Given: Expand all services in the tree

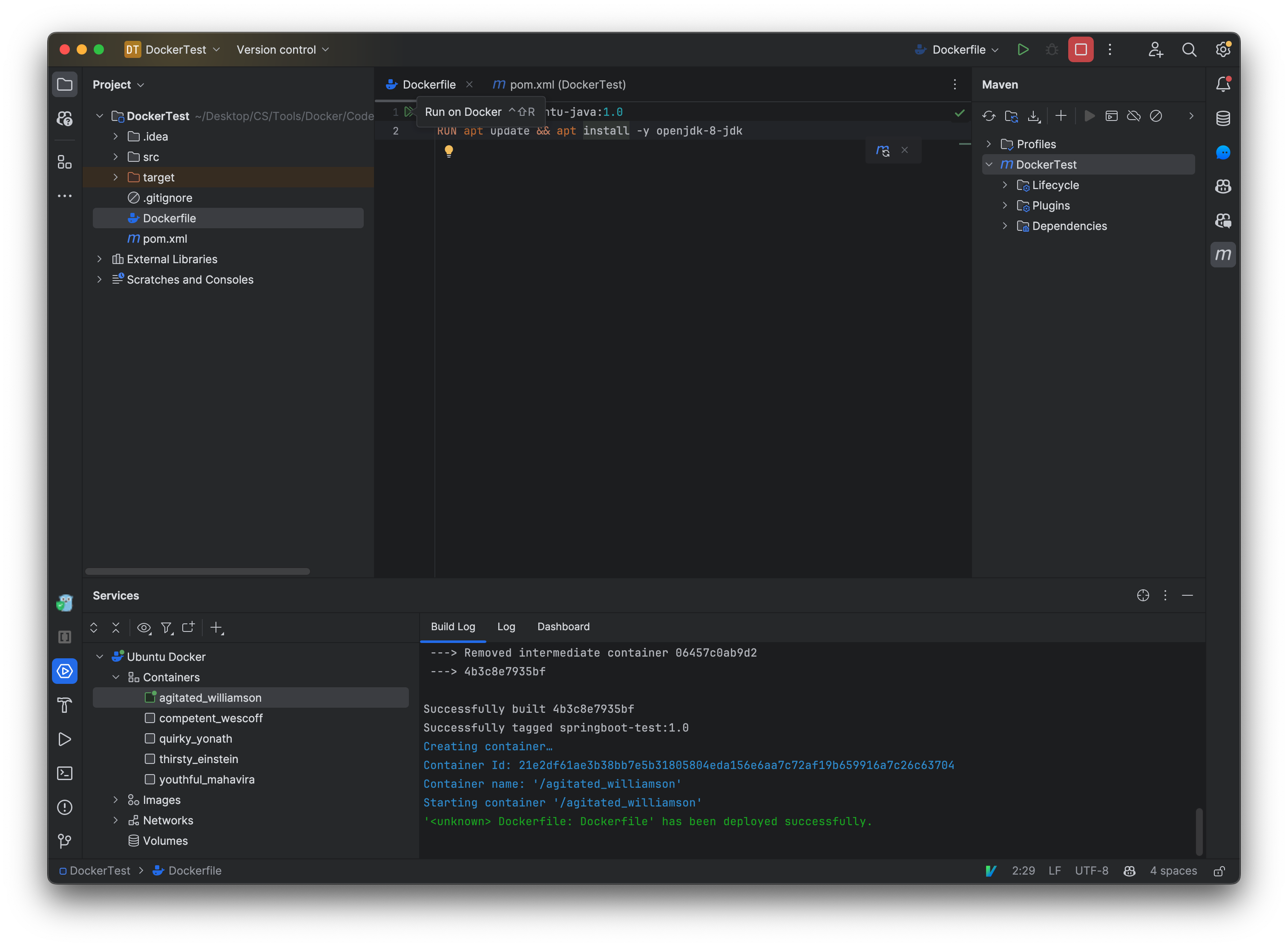Looking at the screenshot, I should pyautogui.click(x=94, y=628).
